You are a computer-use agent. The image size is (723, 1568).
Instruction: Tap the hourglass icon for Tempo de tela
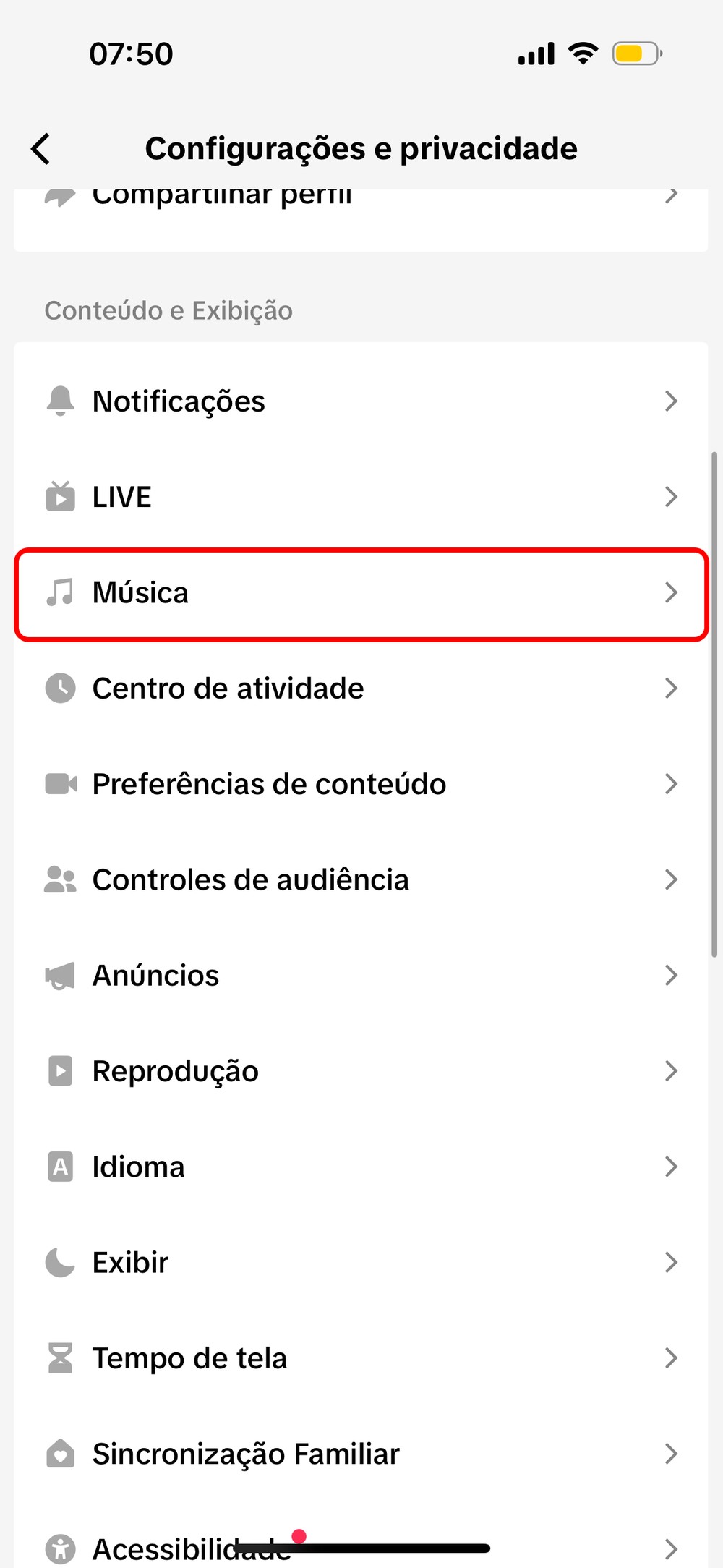coord(60,1358)
